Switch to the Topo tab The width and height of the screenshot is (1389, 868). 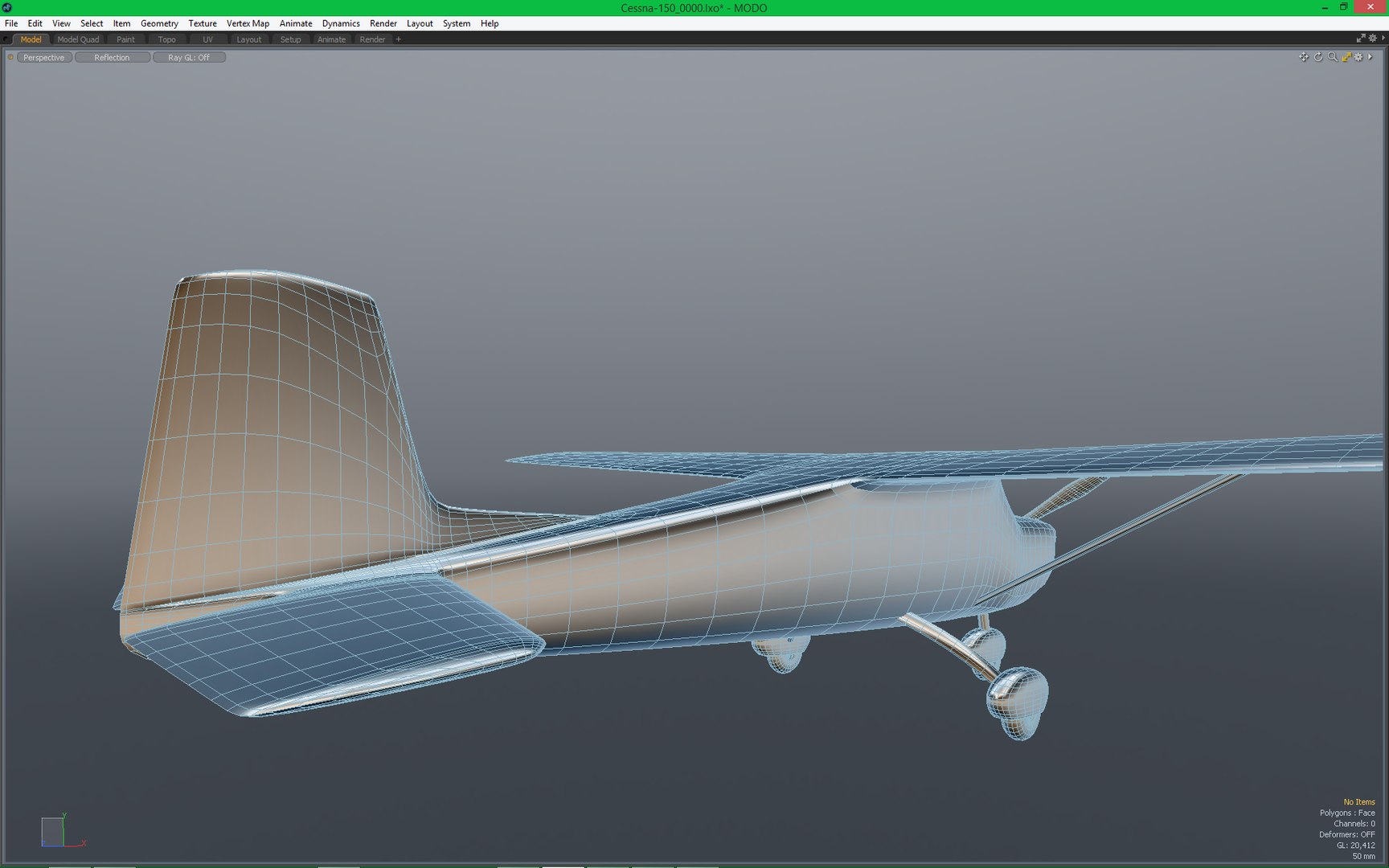pos(166,39)
